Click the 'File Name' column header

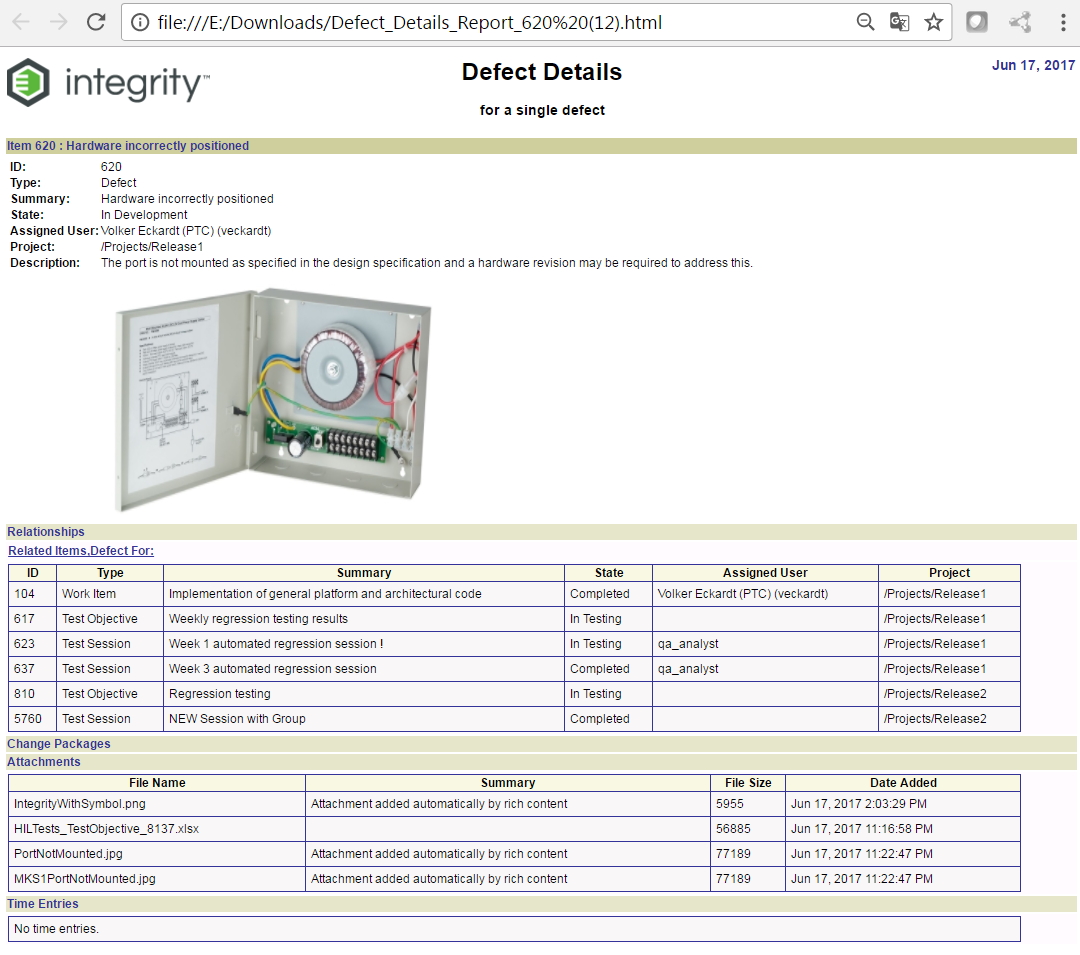click(x=157, y=783)
